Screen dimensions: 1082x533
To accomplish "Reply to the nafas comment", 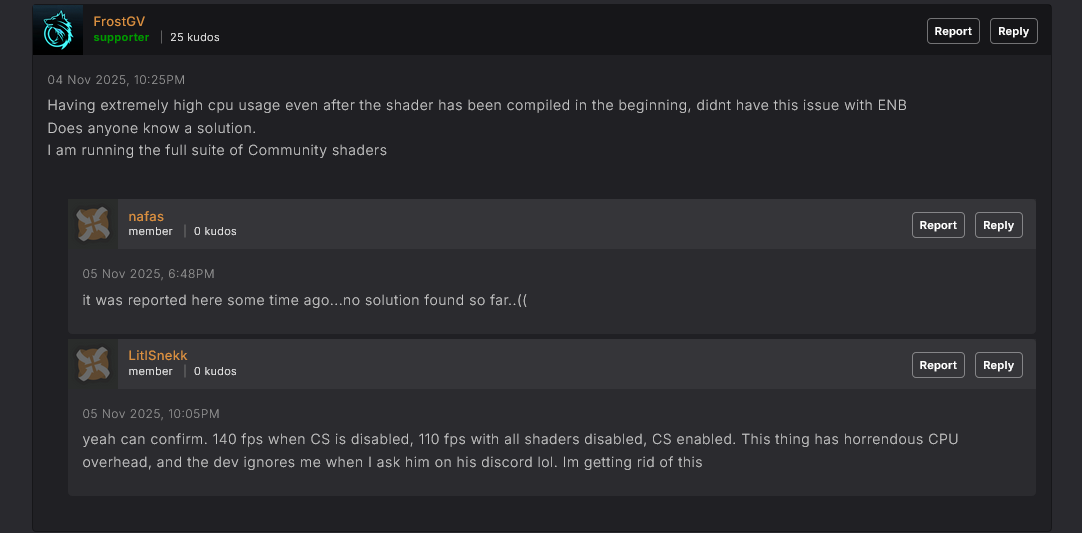I will 998,225.
